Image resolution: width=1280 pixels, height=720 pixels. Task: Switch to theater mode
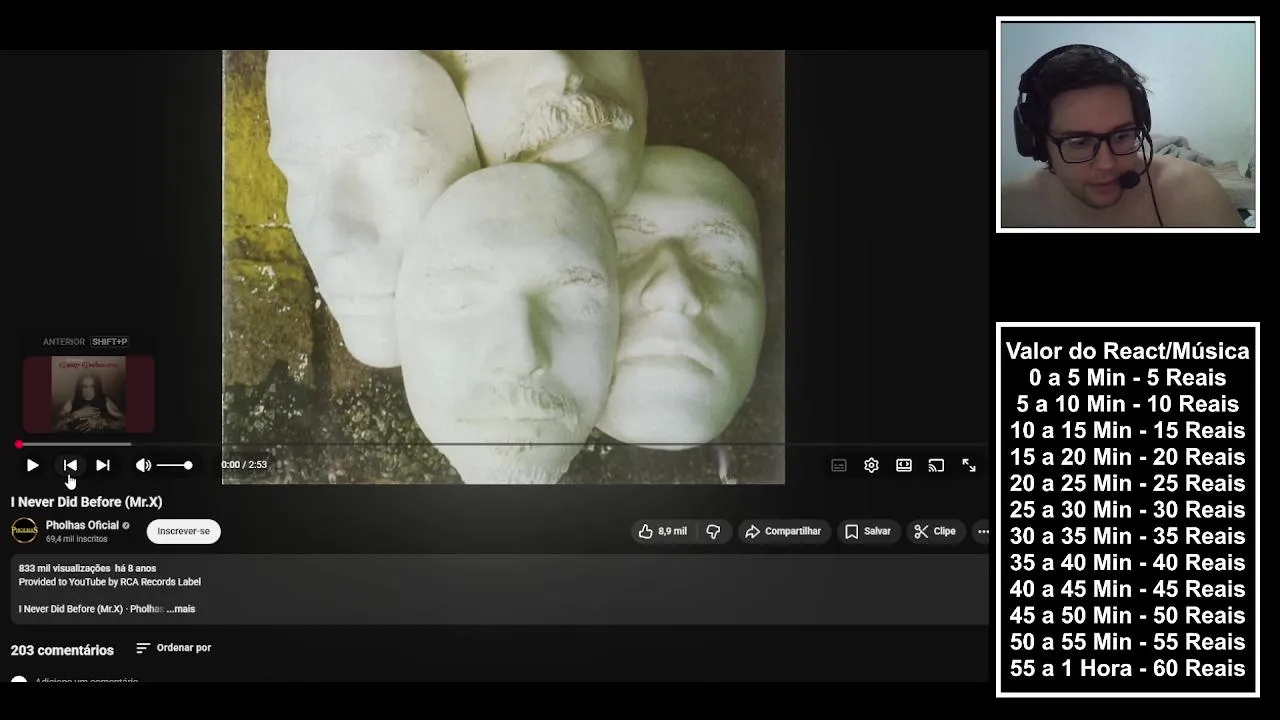(904, 465)
